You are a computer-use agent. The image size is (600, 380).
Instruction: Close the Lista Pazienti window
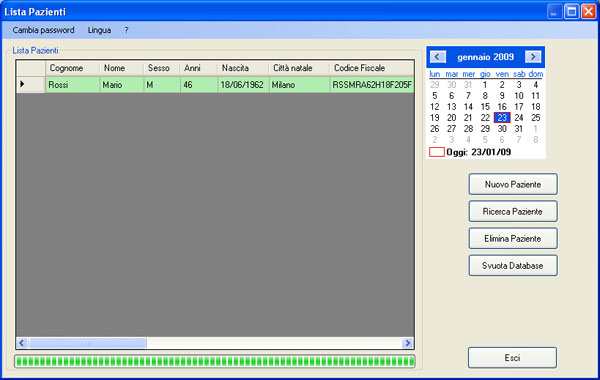[x=589, y=11]
